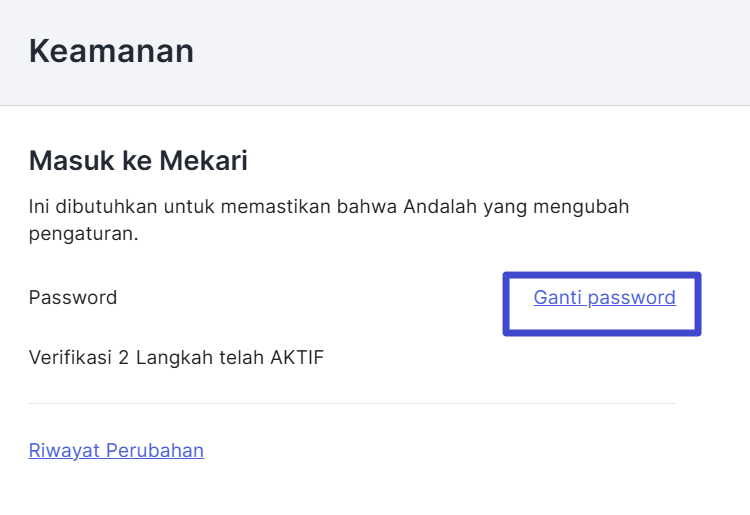Viewport: 750px width, 515px height.
Task: Click the word AKTIF in verification status
Action: tap(297, 357)
